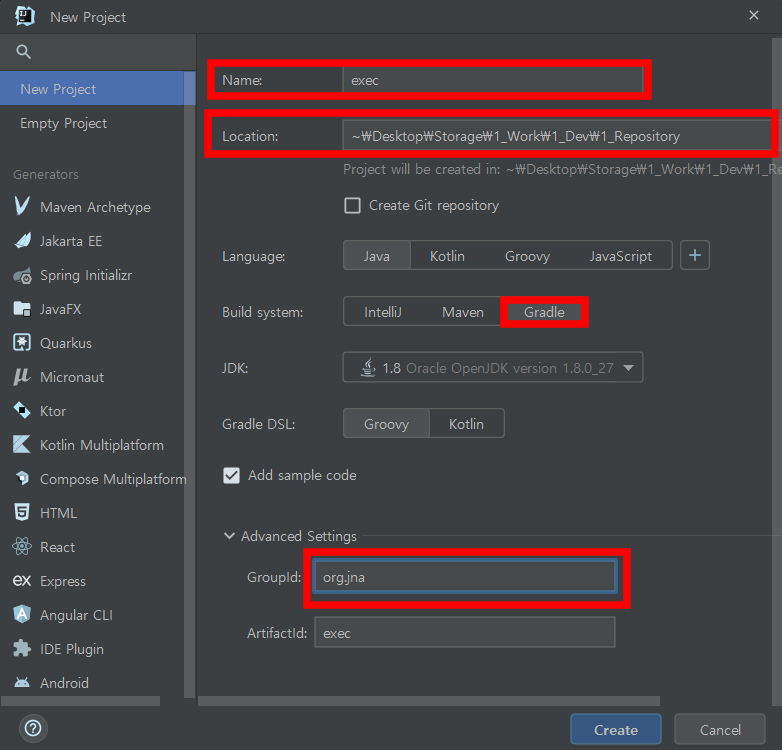
Task: Open the JDK version dropdown arrow
Action: [628, 368]
